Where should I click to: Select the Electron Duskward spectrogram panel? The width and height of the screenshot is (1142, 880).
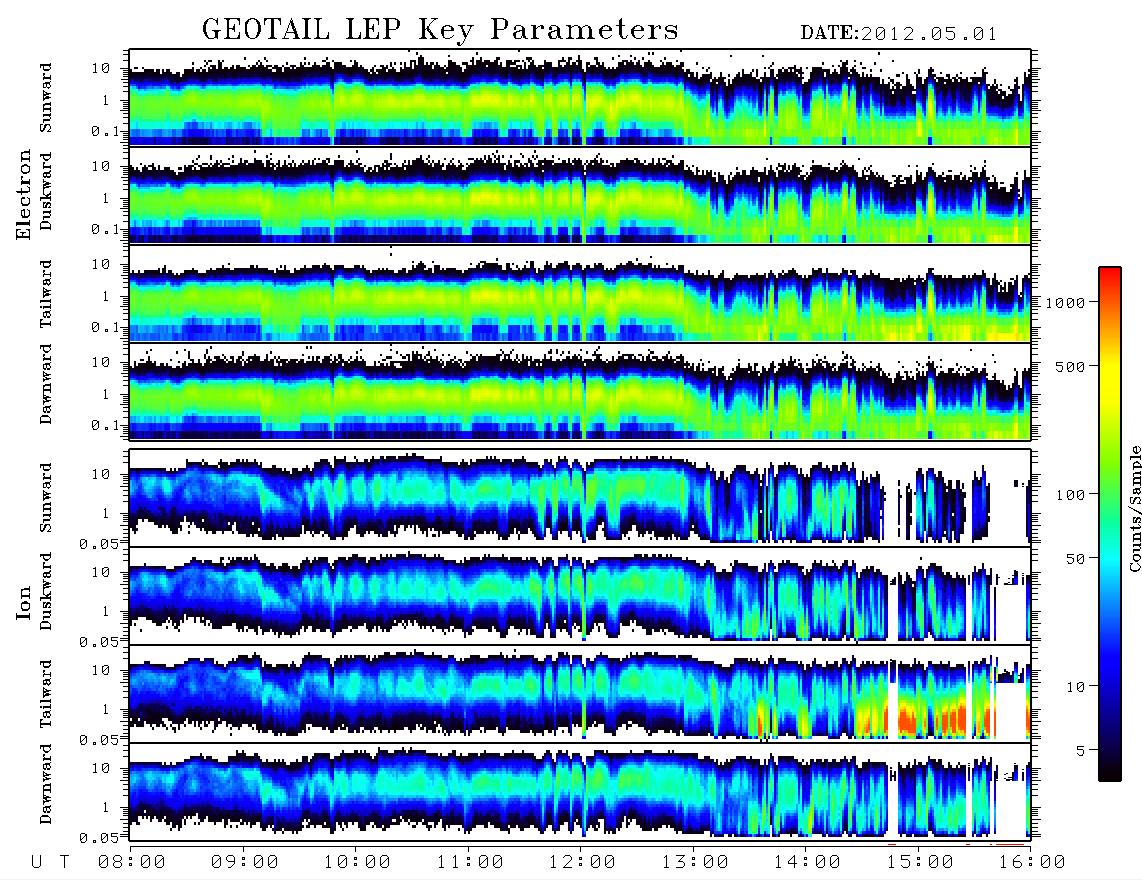pyautogui.click(x=580, y=195)
